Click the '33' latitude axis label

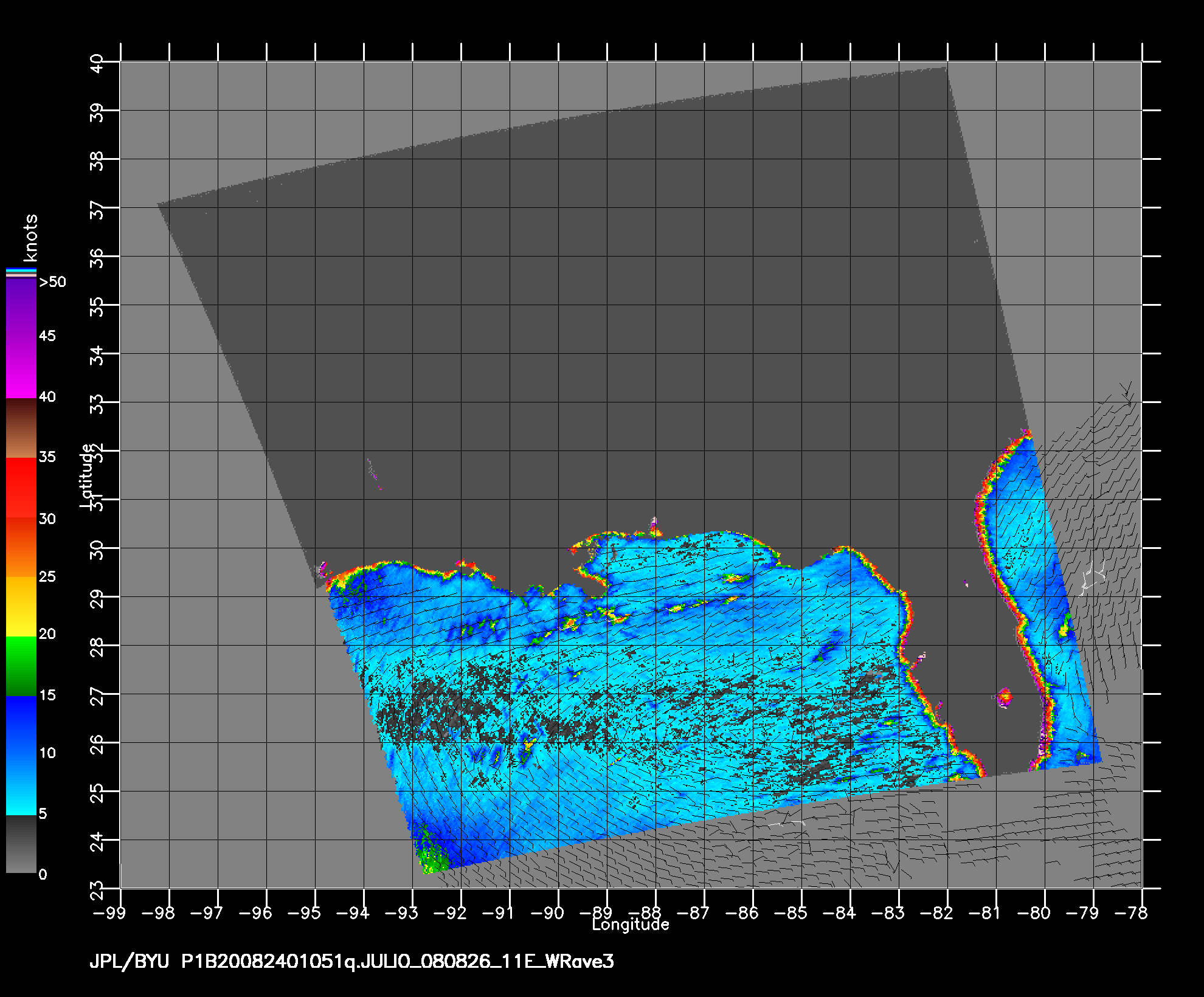97,405
